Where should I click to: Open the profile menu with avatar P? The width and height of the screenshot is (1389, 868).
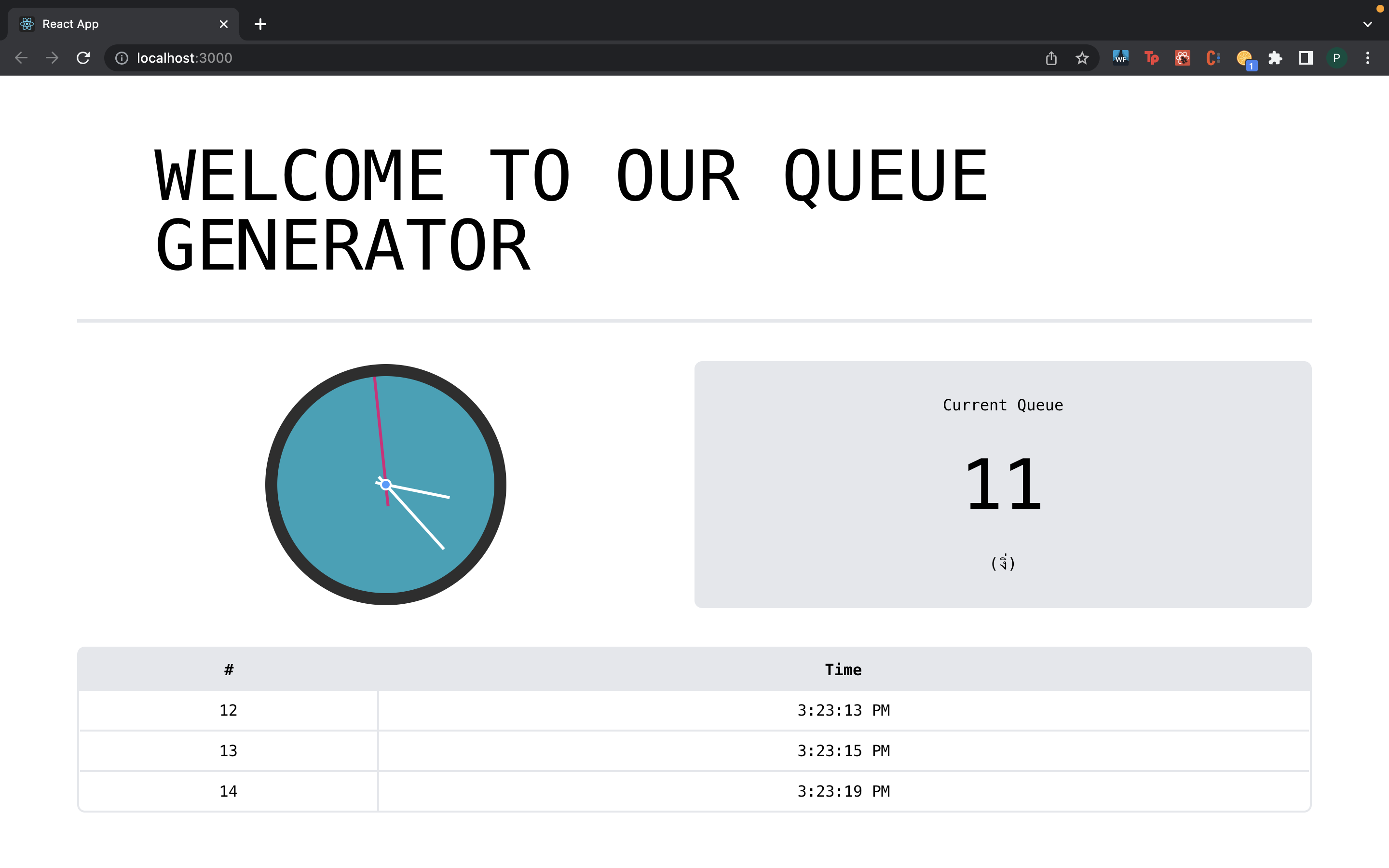coord(1337,57)
